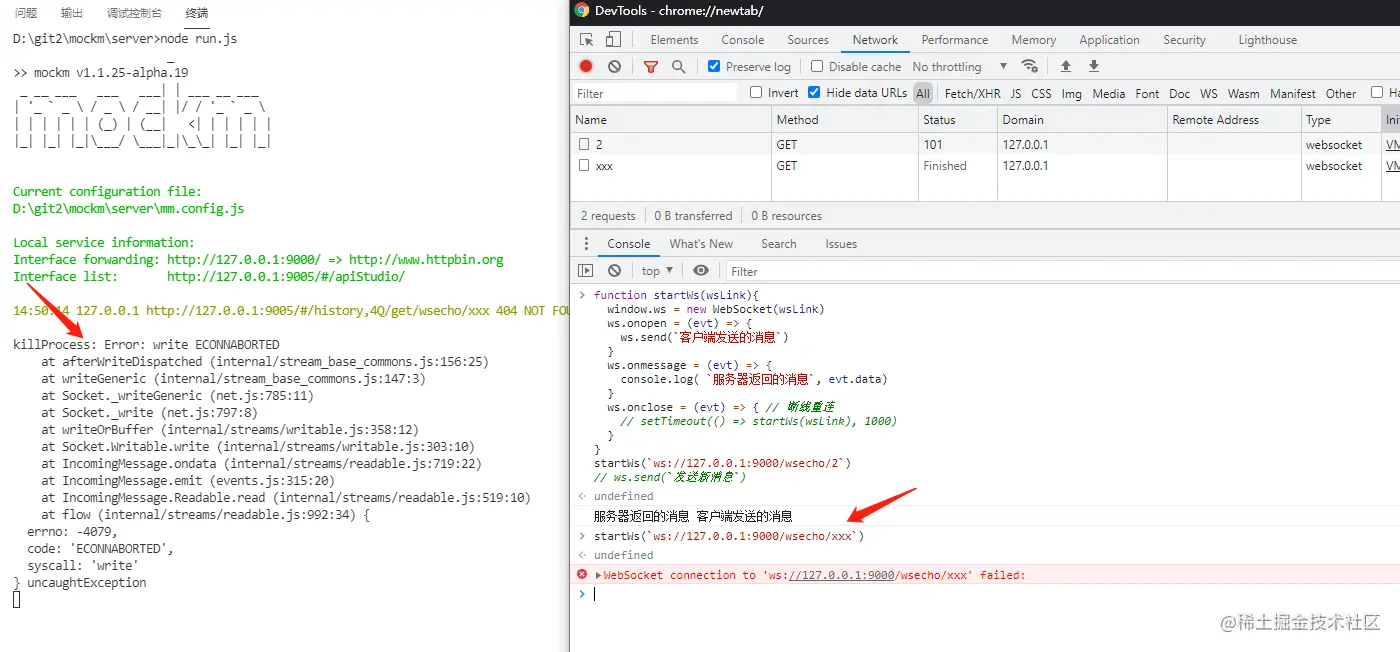
Task: Switch to the 问题 panel tab
Action: click(26, 13)
